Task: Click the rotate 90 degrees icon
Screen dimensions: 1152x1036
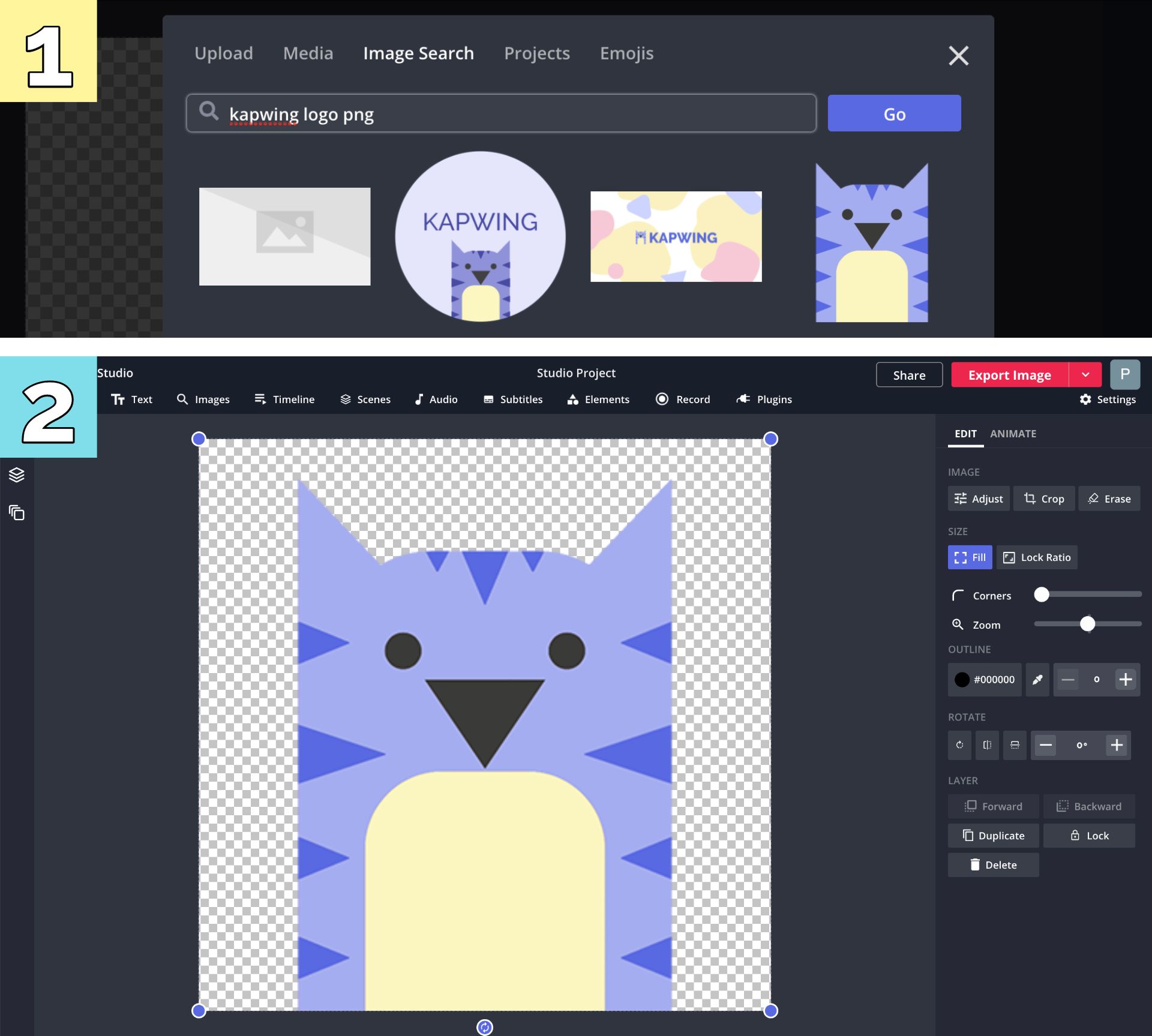Action: (x=959, y=745)
